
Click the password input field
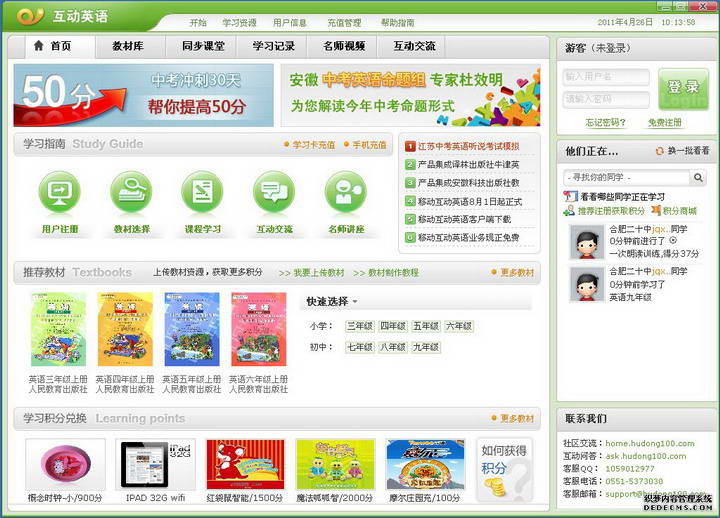(x=606, y=99)
